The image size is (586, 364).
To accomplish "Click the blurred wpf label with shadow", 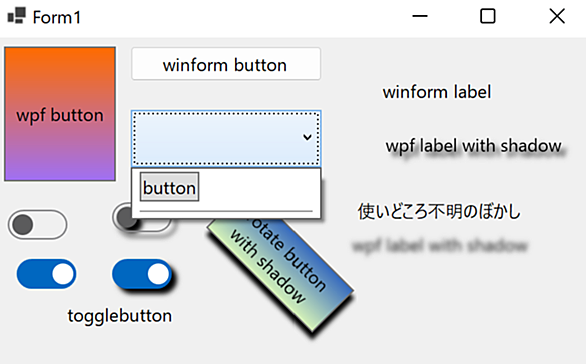I will 440,246.
